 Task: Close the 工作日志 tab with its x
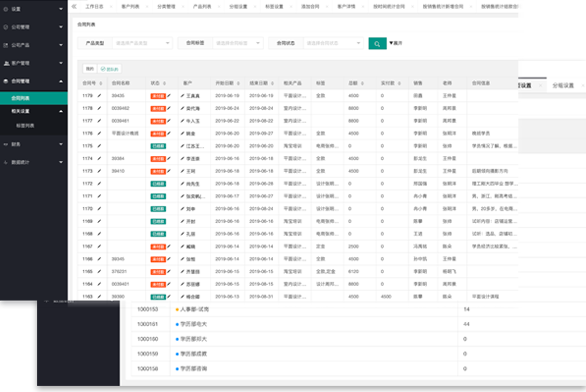pyautogui.click(x=111, y=6)
